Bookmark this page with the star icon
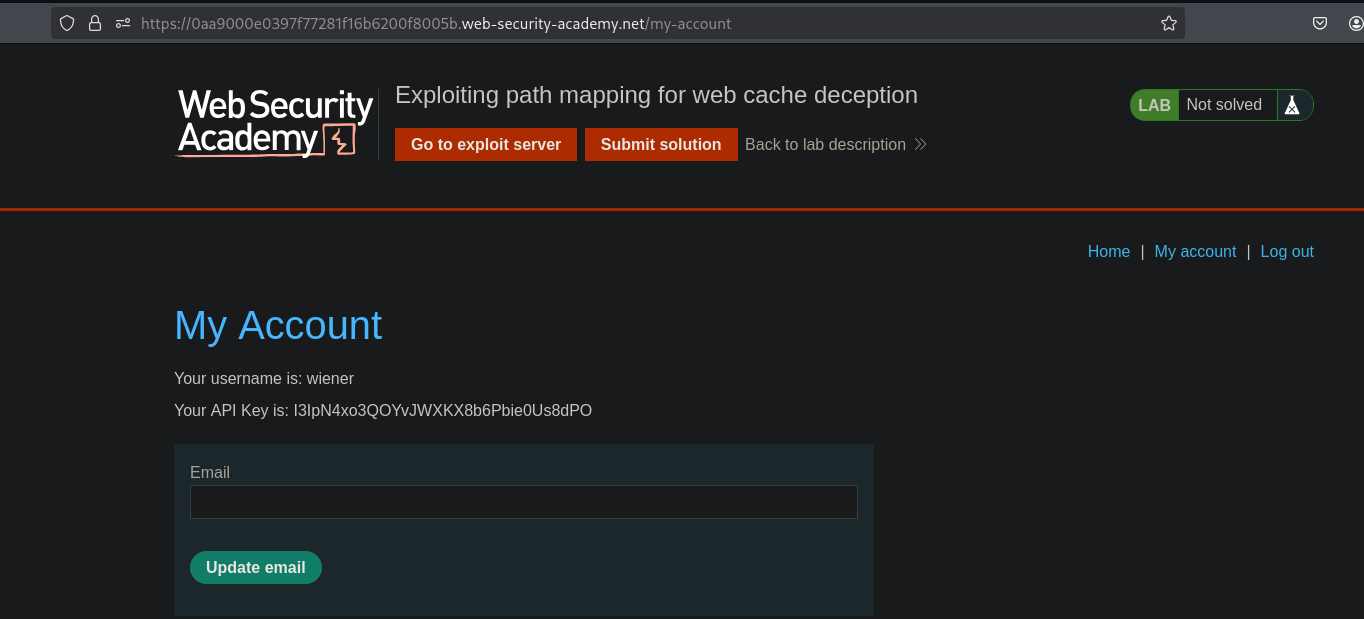Viewport: 1364px width, 619px height. (x=1168, y=23)
